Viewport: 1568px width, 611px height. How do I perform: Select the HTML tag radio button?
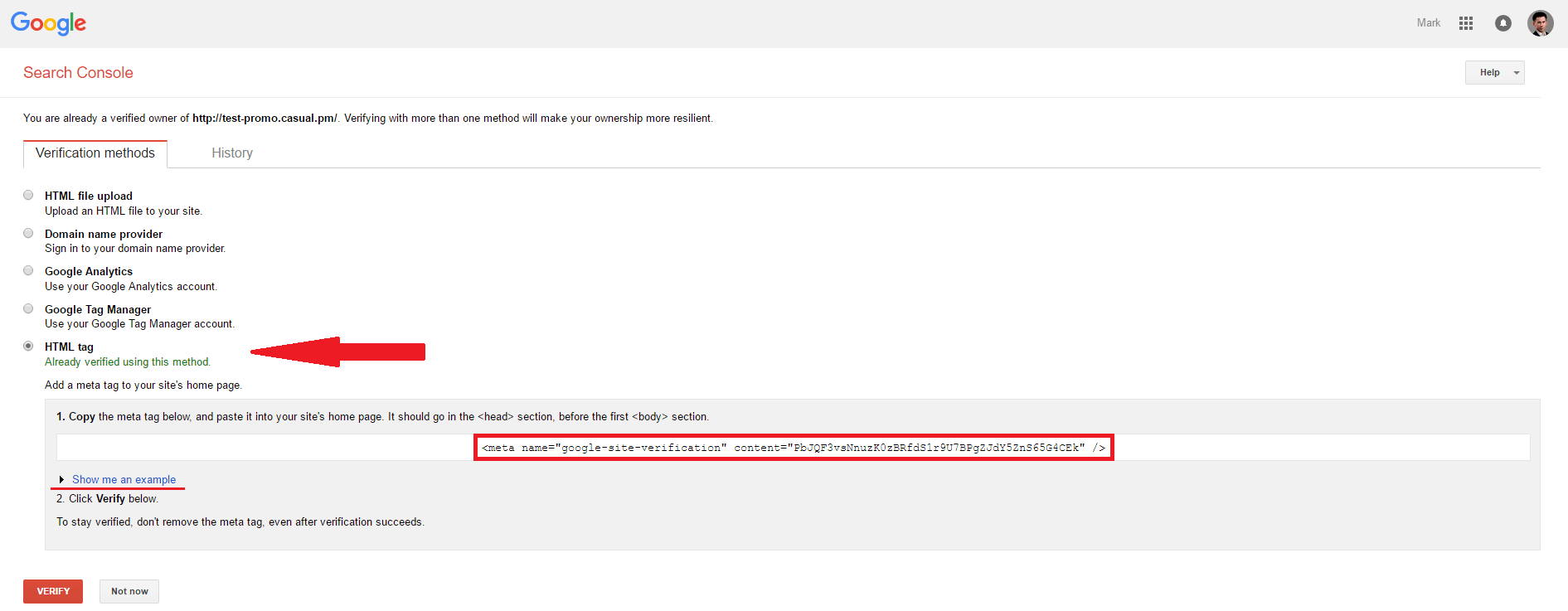(x=28, y=347)
